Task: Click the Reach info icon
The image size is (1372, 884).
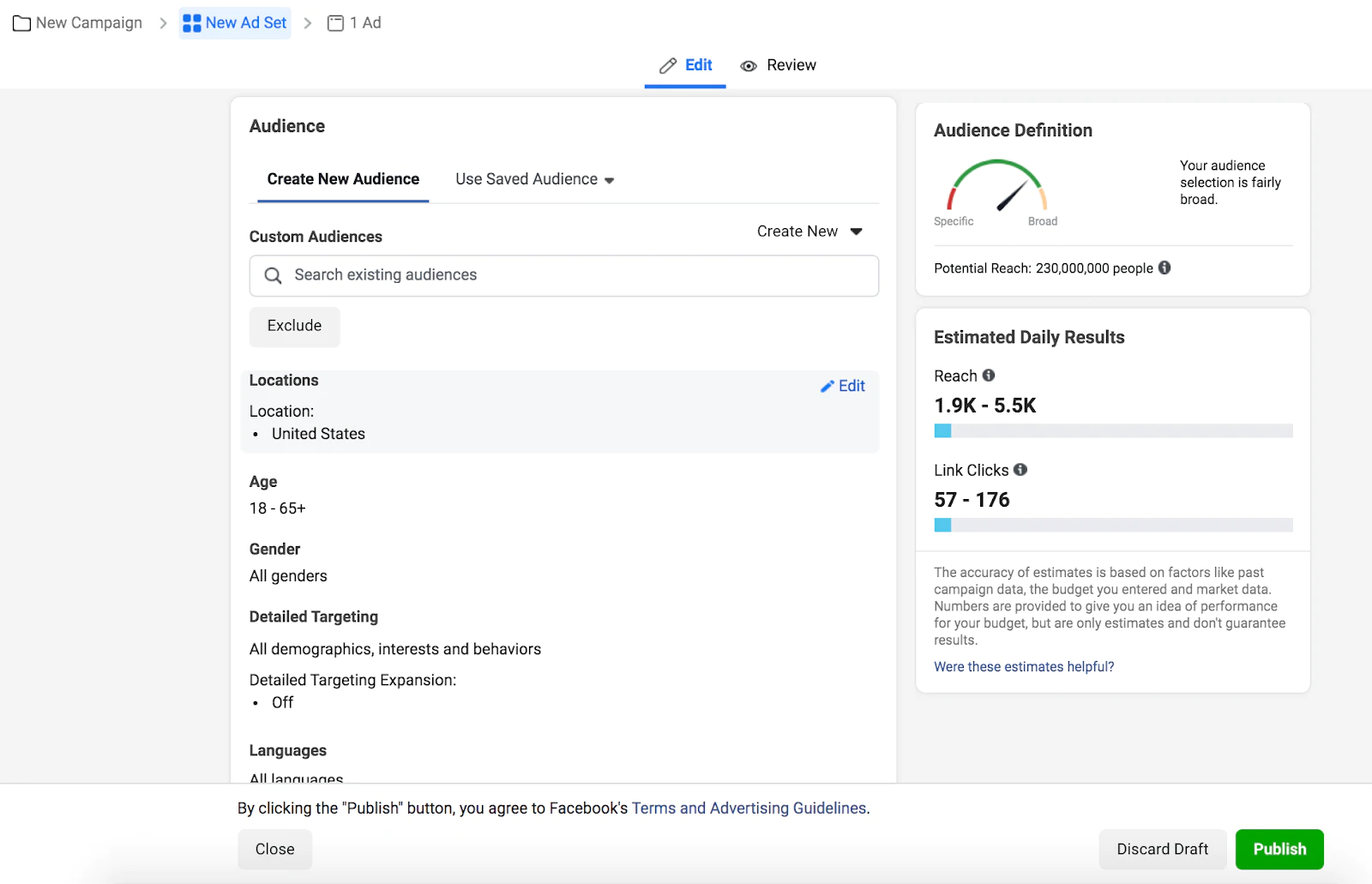Action: tap(989, 376)
